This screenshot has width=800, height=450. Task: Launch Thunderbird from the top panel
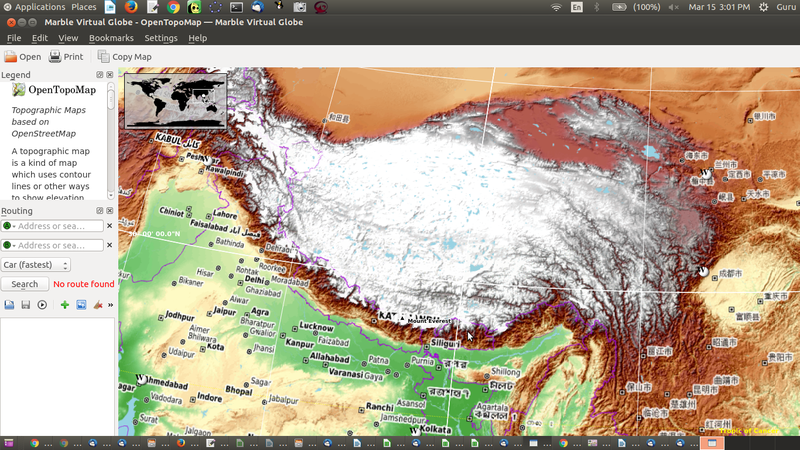(258, 7)
